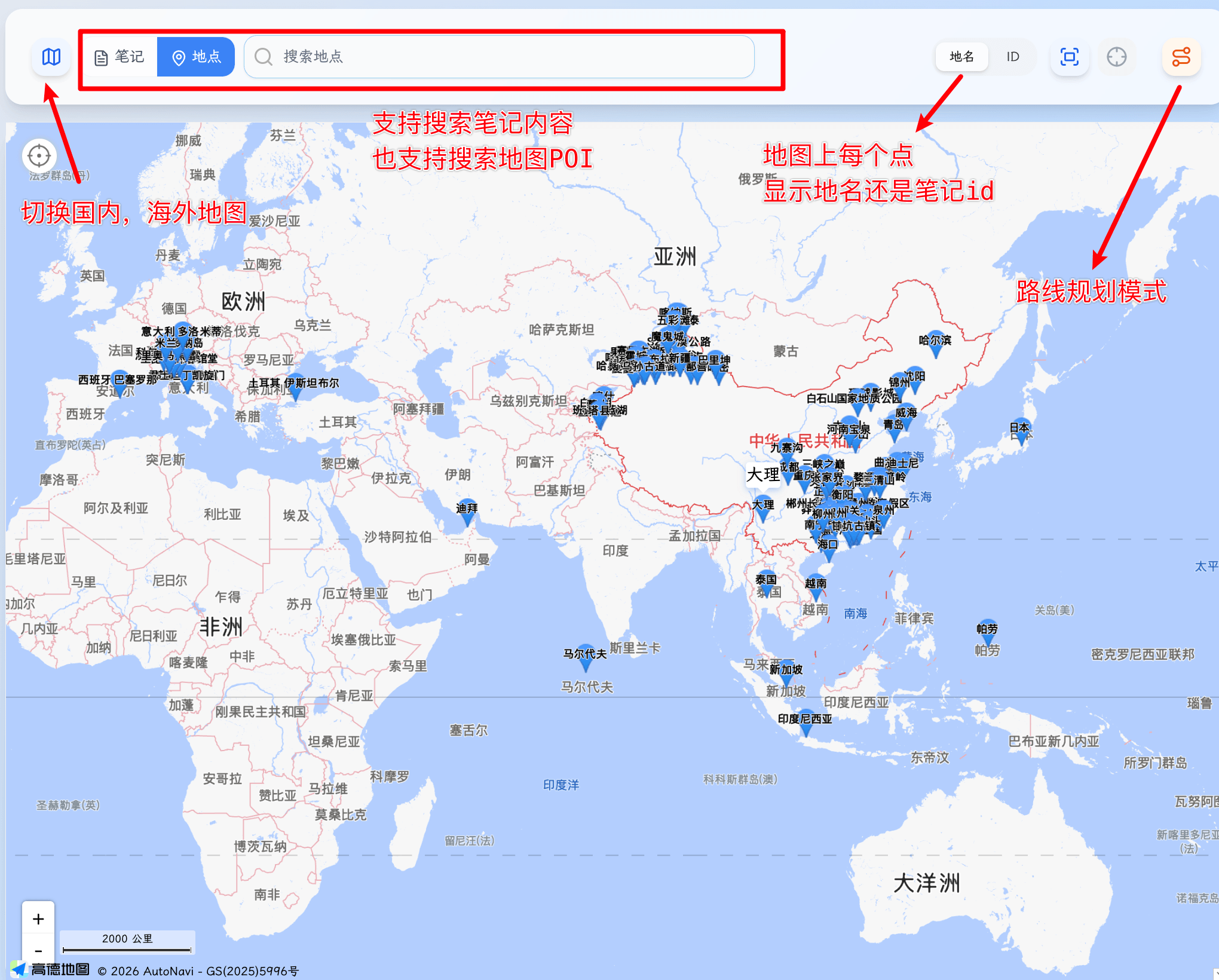Click the crosshair locate icon in top toolbar

pyautogui.click(x=1116, y=57)
